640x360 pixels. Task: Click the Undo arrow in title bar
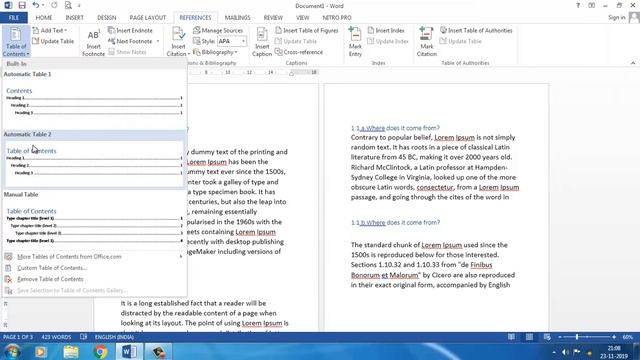(x=36, y=6)
